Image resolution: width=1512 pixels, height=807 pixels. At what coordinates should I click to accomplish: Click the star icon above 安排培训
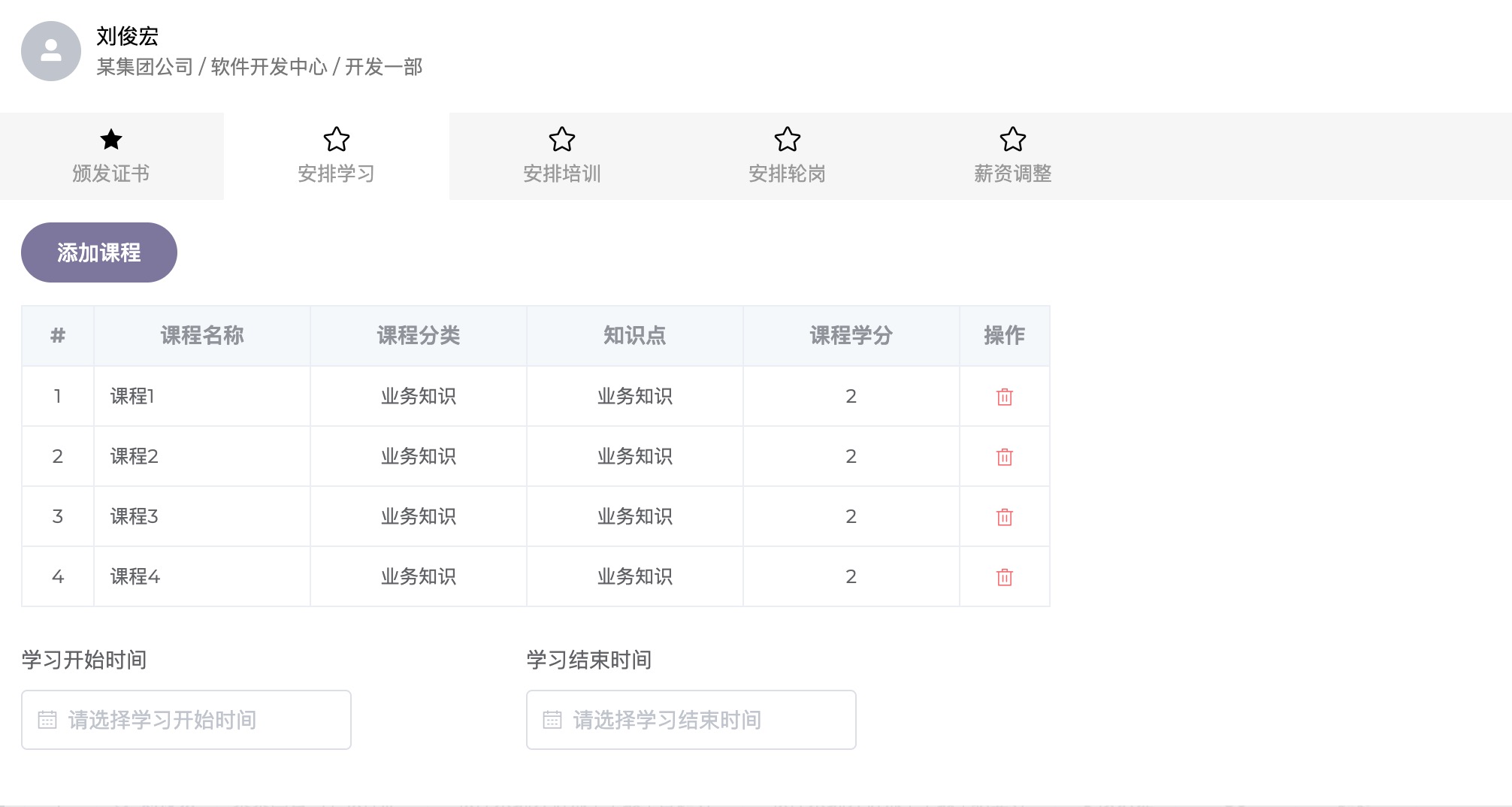coord(561,139)
